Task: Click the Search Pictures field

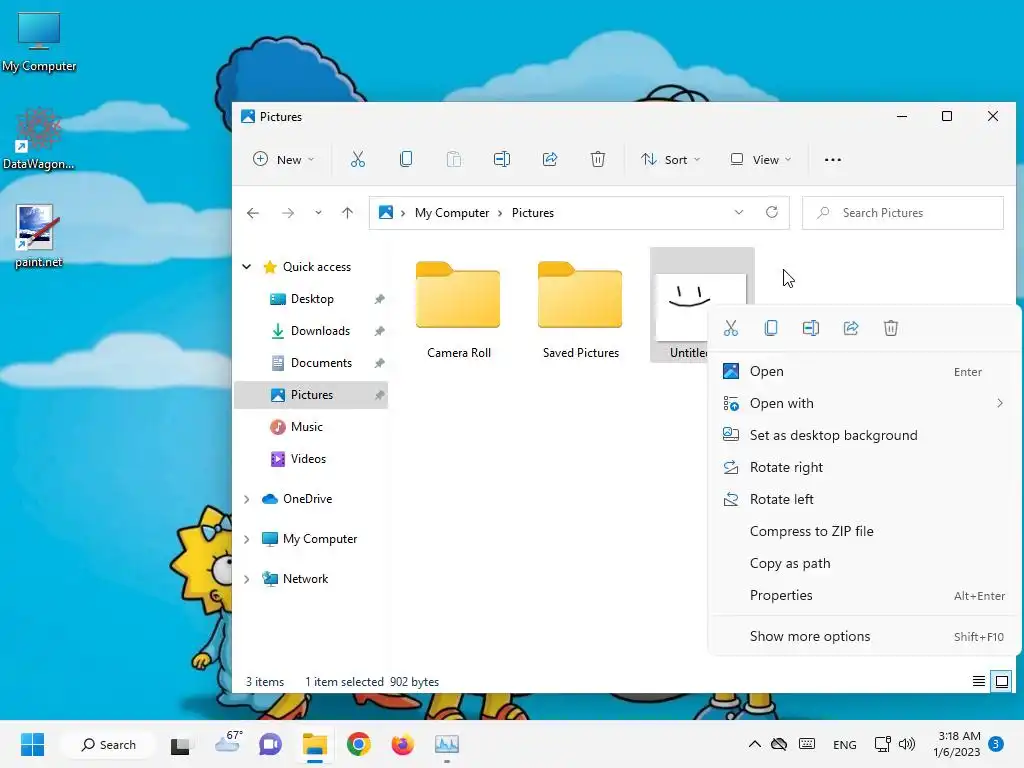Action: pos(903,213)
